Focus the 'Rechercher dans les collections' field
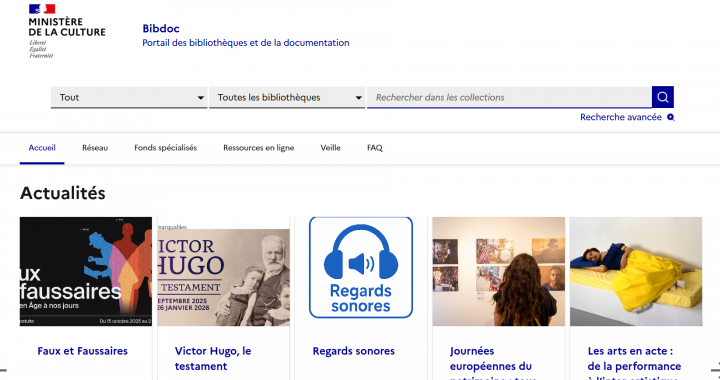720x380 pixels. pyautogui.click(x=509, y=97)
